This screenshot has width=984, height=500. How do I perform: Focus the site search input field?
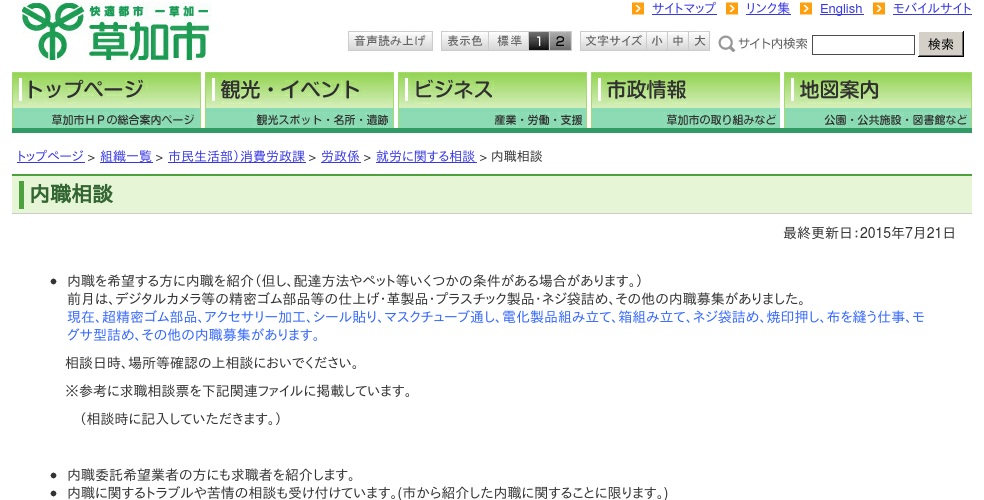coord(863,45)
